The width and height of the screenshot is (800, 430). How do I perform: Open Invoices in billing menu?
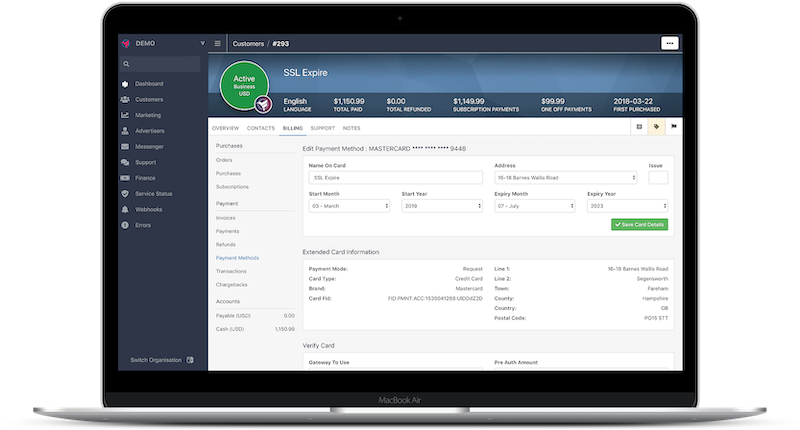pyautogui.click(x=226, y=218)
